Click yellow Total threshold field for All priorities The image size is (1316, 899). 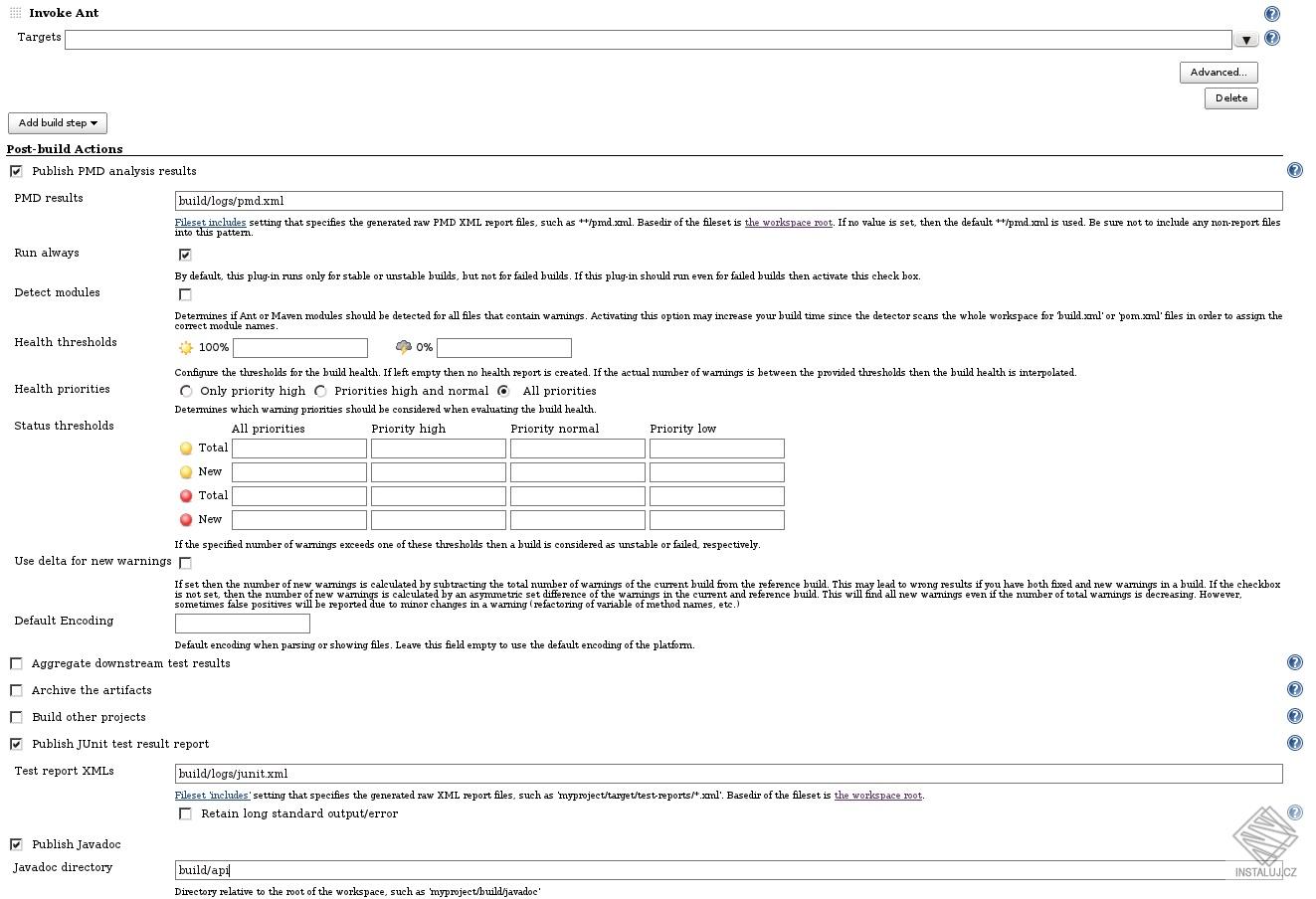[299, 449]
